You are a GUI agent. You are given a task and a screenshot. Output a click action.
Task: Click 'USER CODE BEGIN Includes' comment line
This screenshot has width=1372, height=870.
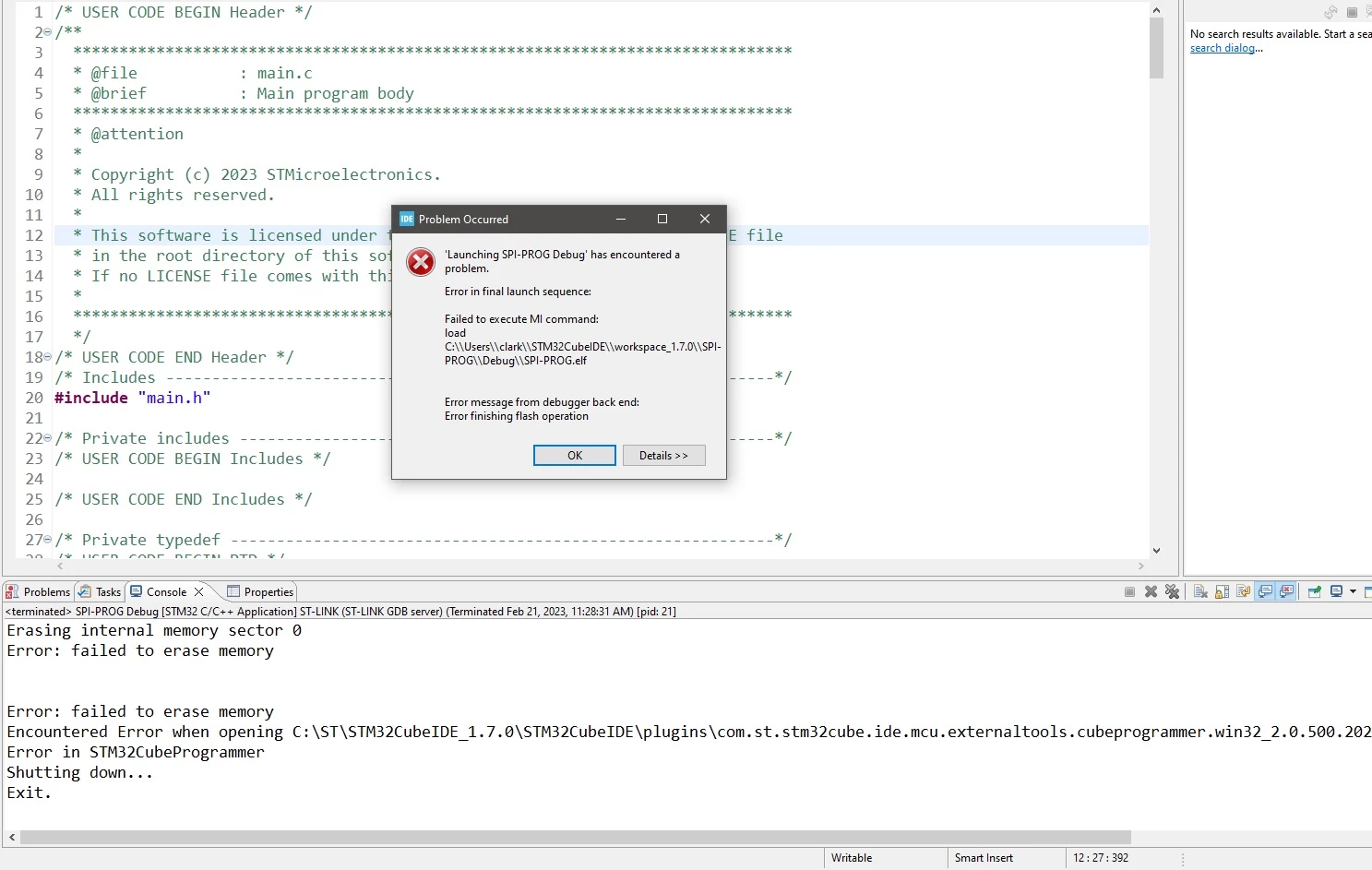(x=192, y=459)
